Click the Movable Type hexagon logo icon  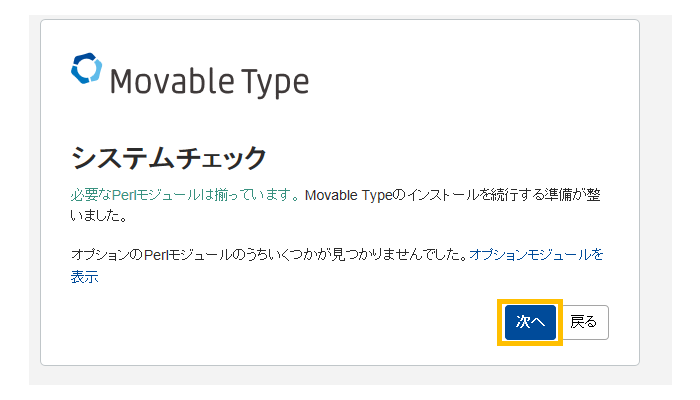[x=87, y=69]
